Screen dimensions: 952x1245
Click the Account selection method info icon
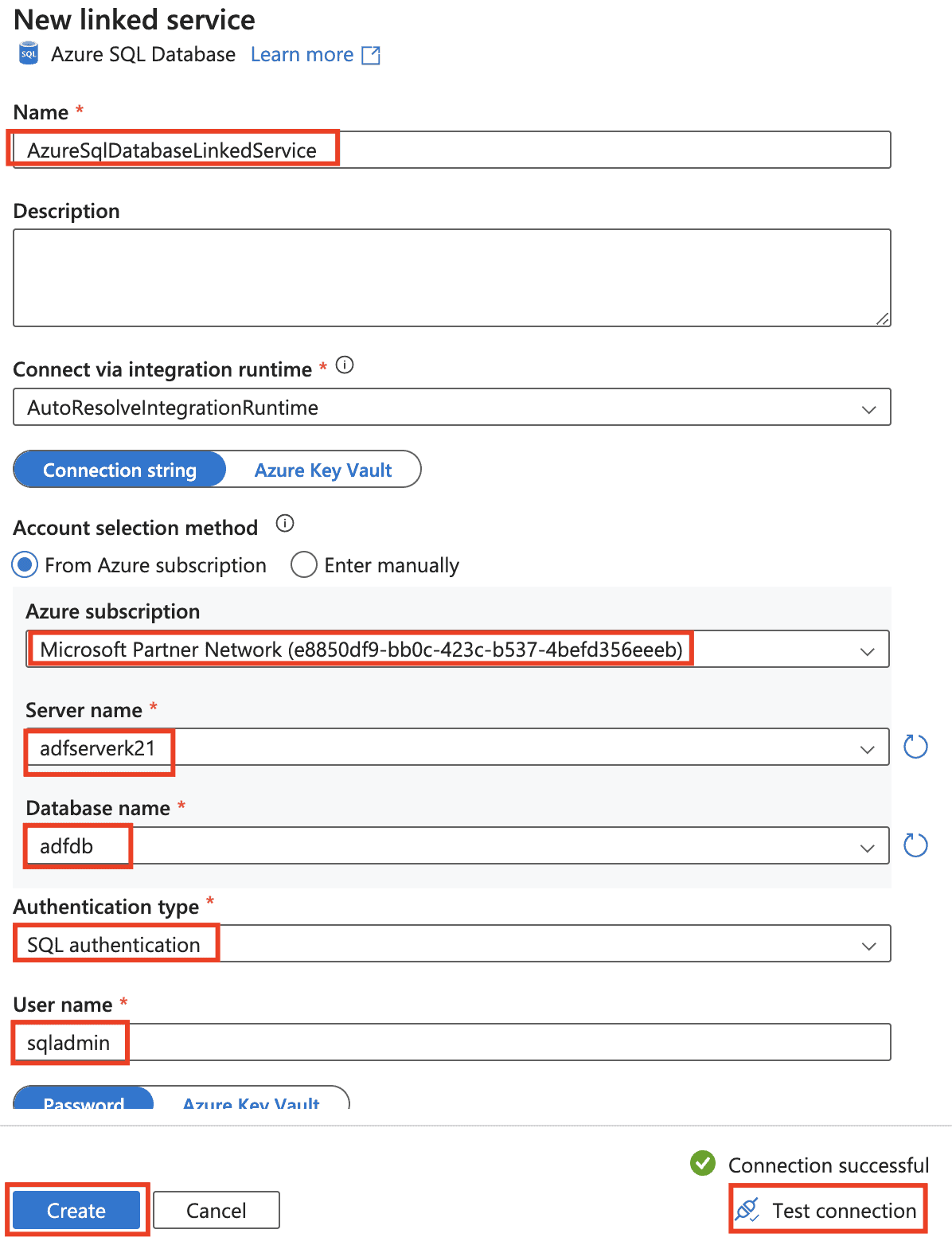[285, 524]
